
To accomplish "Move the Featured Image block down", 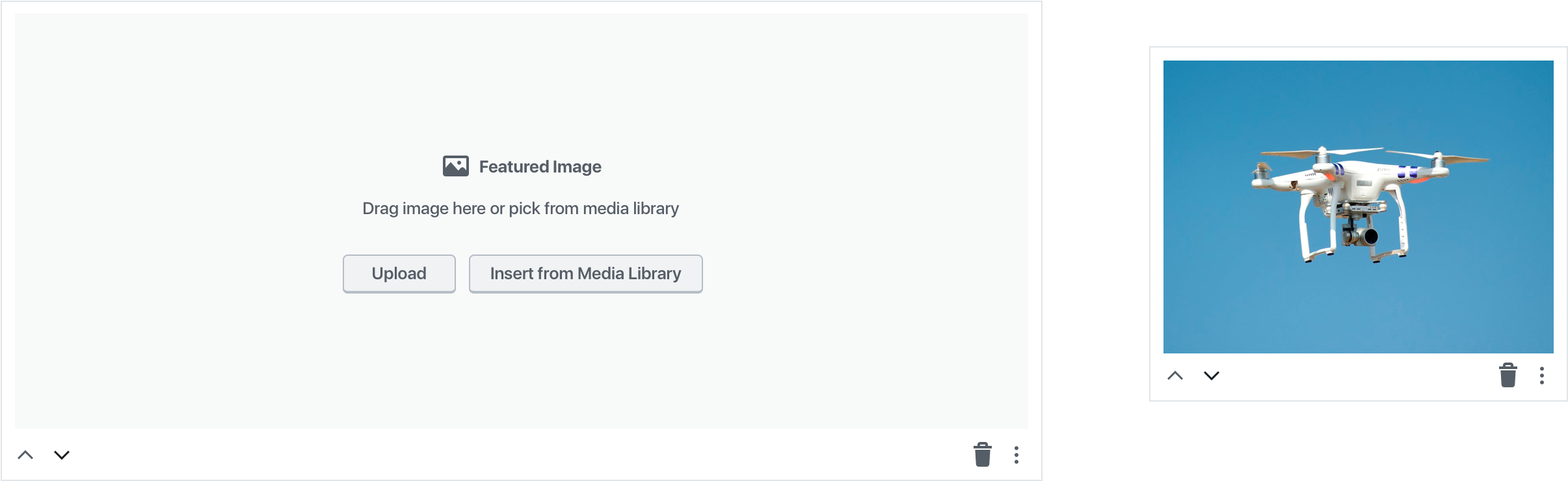I will click(x=62, y=454).
